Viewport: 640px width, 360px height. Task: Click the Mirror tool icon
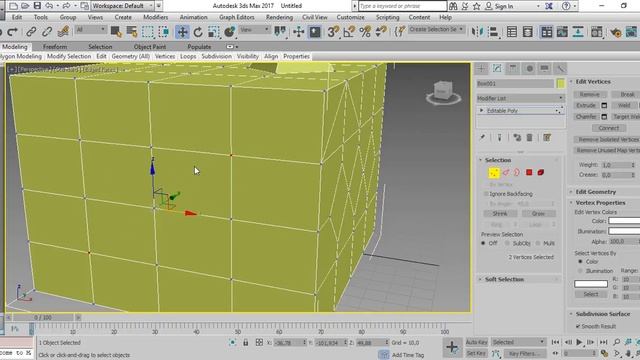477,31
